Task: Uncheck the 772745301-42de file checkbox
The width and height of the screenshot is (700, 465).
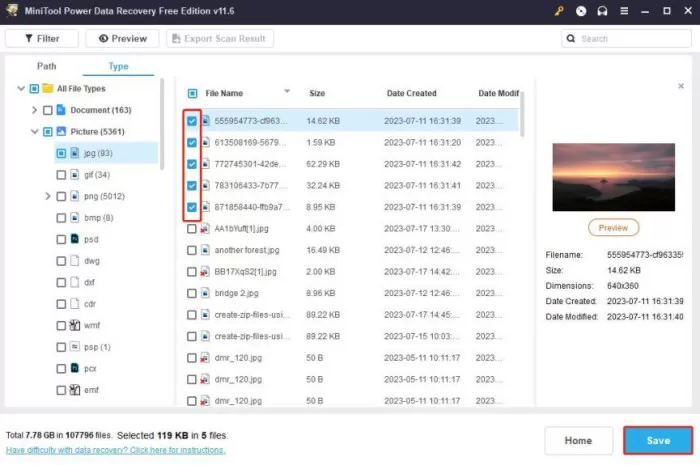Action: point(192,164)
